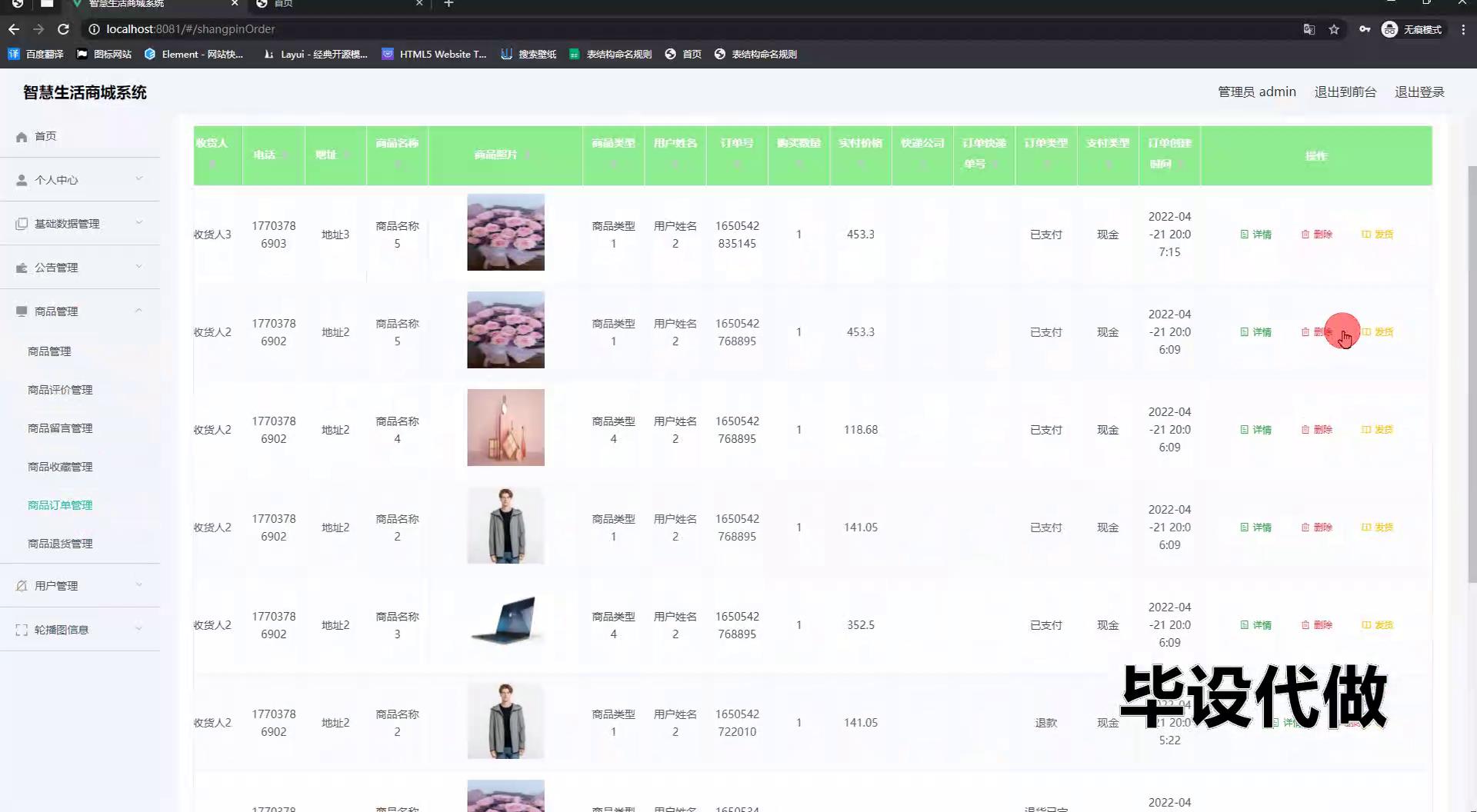
Task: Click the browser back arrow
Action: pyautogui.click(x=14, y=29)
